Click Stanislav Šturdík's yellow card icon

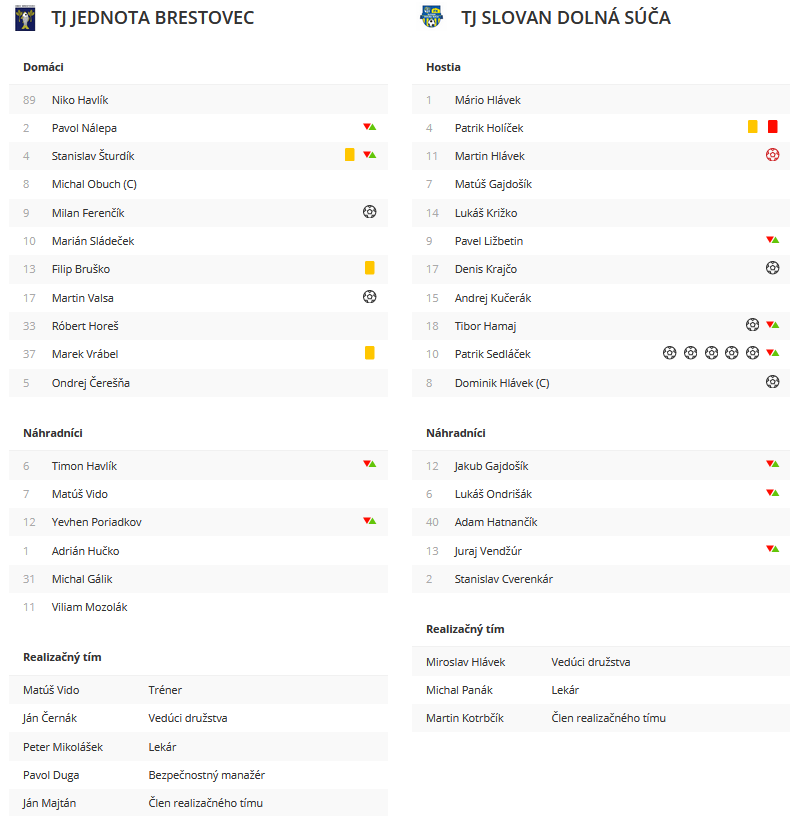[350, 155]
